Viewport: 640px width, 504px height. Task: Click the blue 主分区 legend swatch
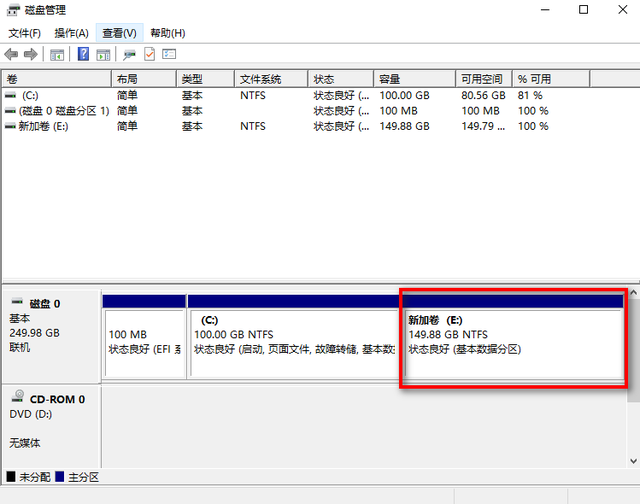coord(60,477)
